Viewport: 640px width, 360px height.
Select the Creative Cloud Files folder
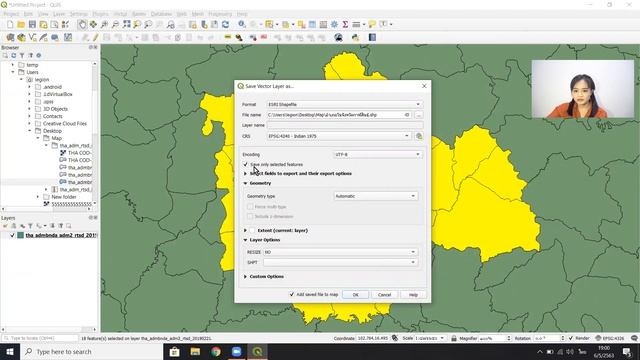click(65, 124)
